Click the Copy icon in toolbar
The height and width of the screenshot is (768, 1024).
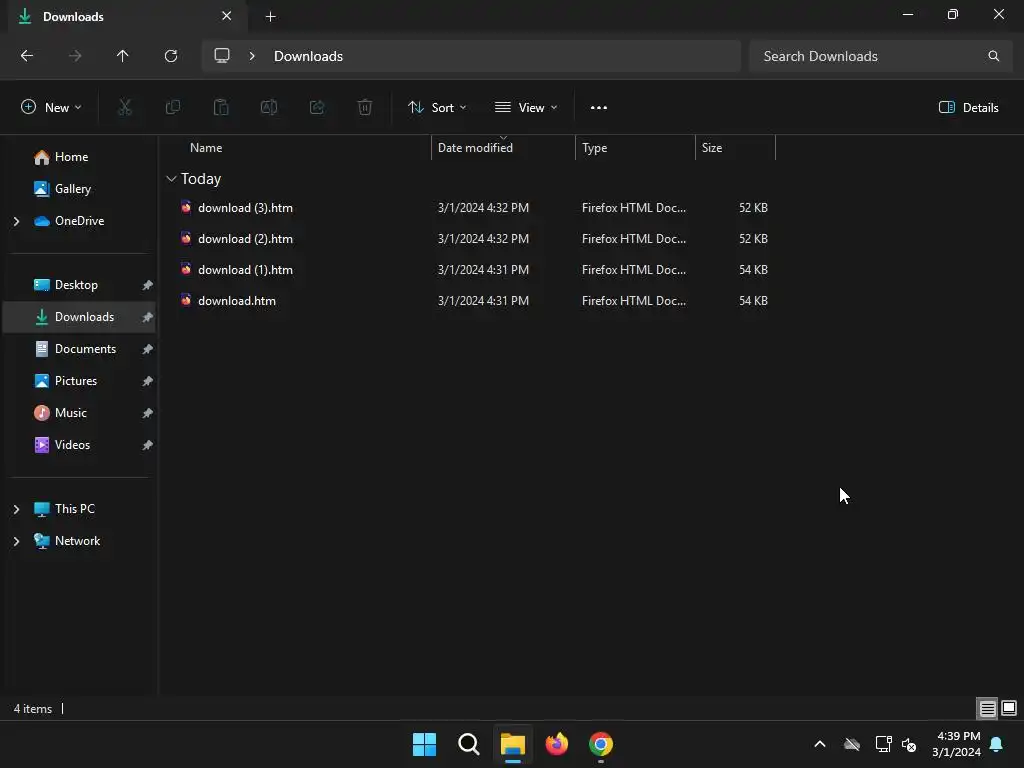[x=172, y=107]
